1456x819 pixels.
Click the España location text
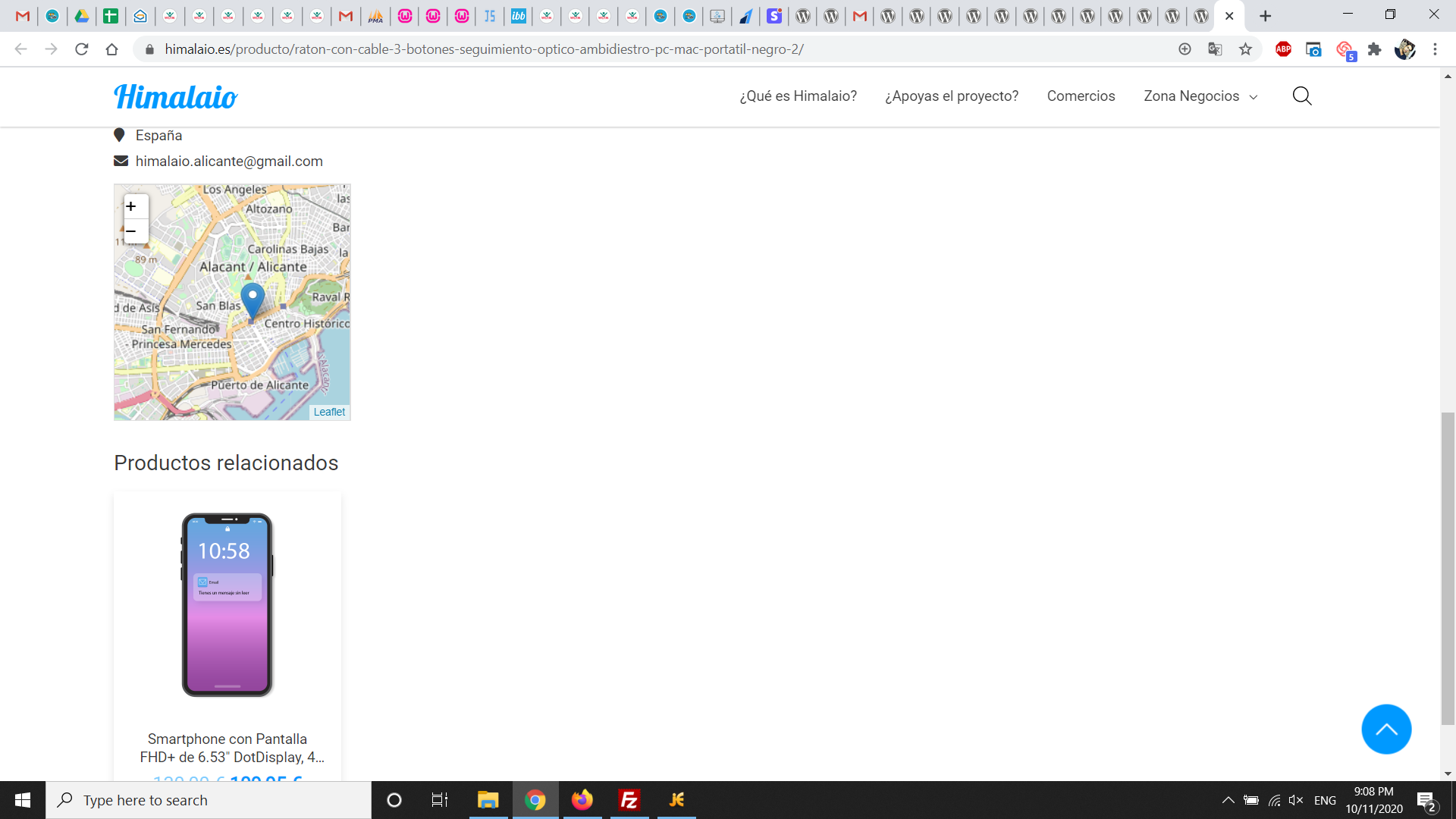(x=158, y=136)
